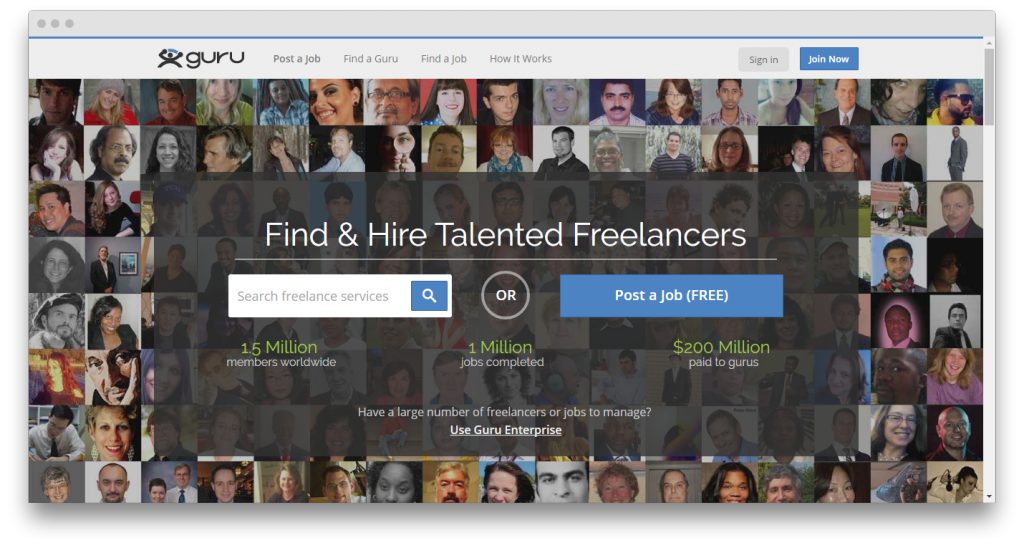Click the scrollbar up arrow
Screen dimensions: 1024x553
pos(989,44)
